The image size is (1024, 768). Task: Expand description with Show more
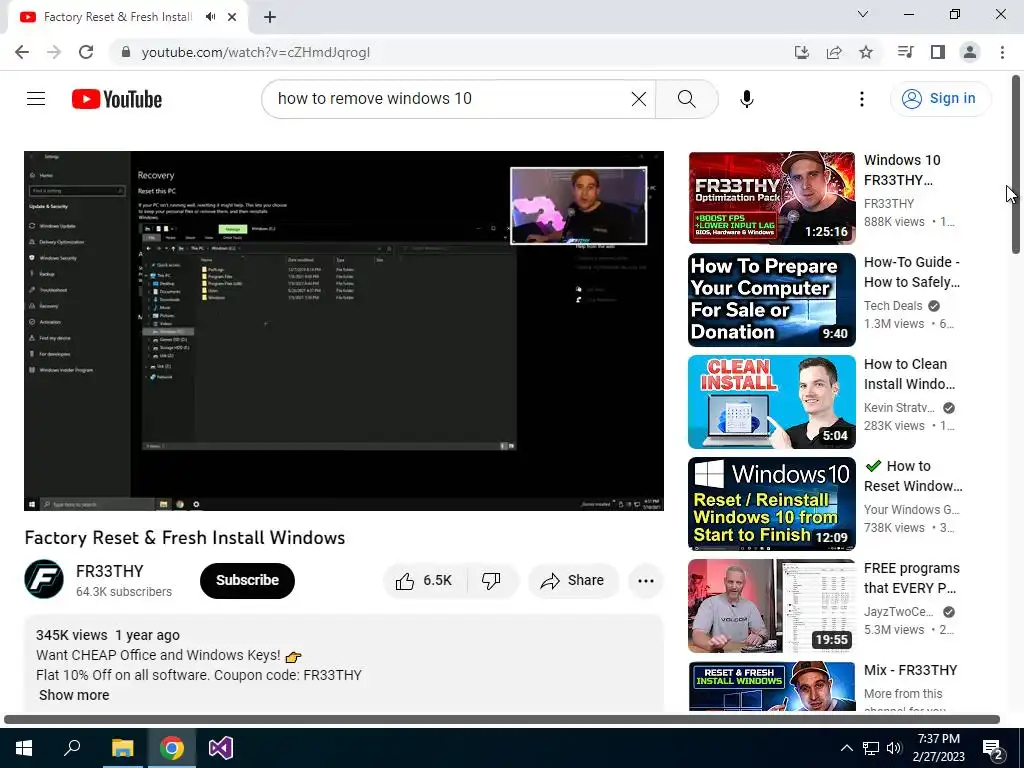coord(74,695)
